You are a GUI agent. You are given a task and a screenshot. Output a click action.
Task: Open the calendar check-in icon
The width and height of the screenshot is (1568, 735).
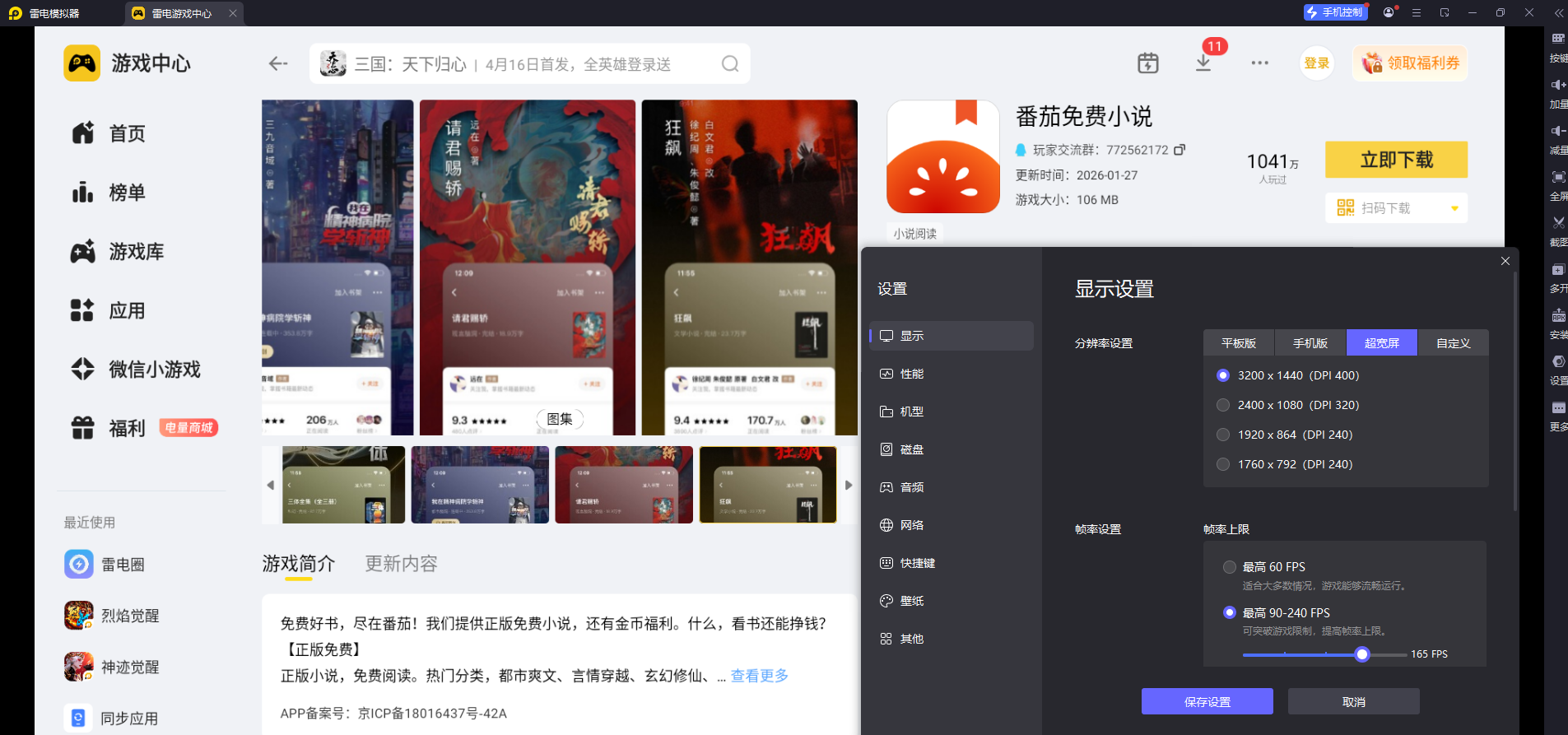click(x=1147, y=63)
